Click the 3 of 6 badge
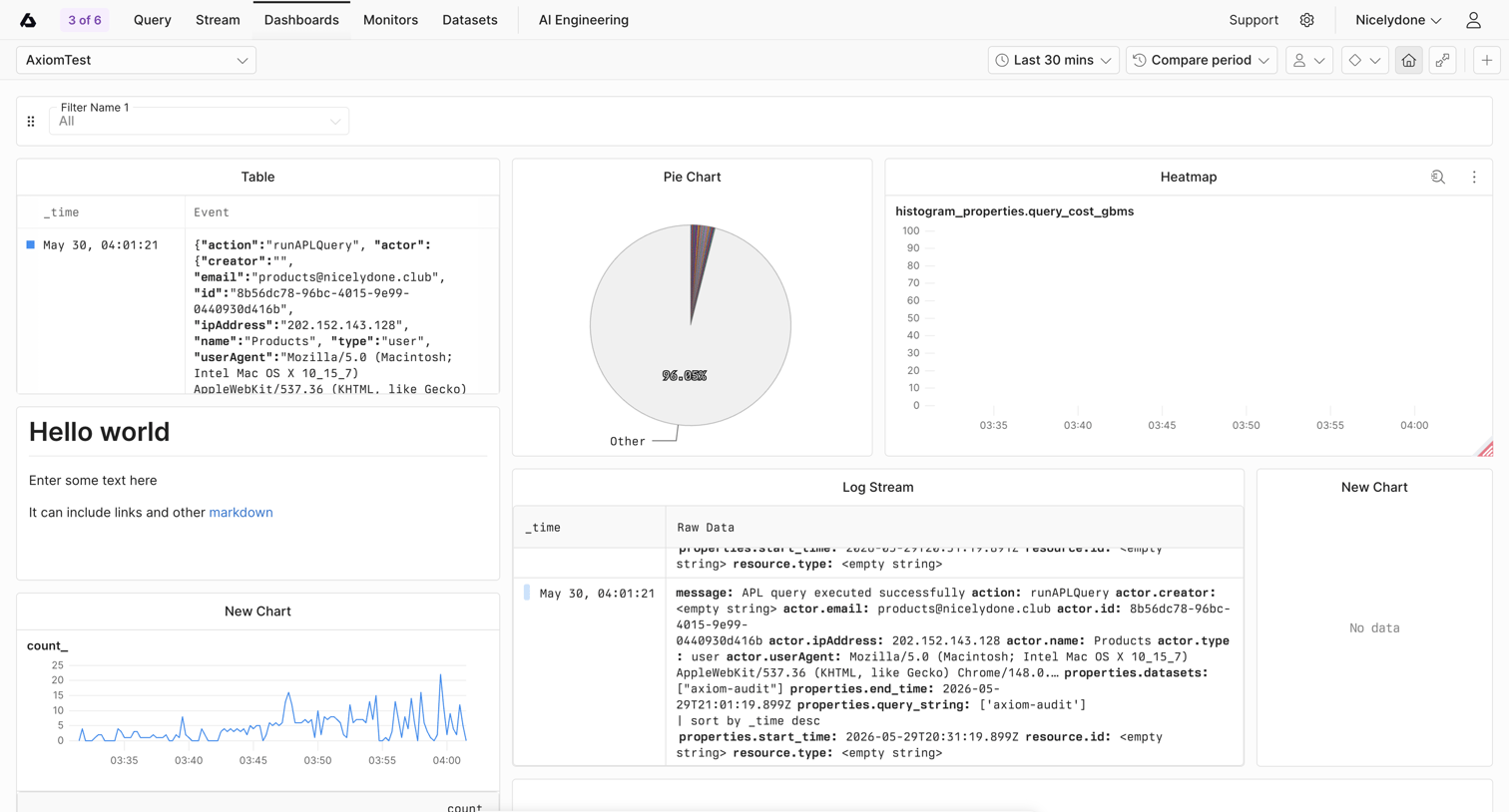 (x=85, y=20)
